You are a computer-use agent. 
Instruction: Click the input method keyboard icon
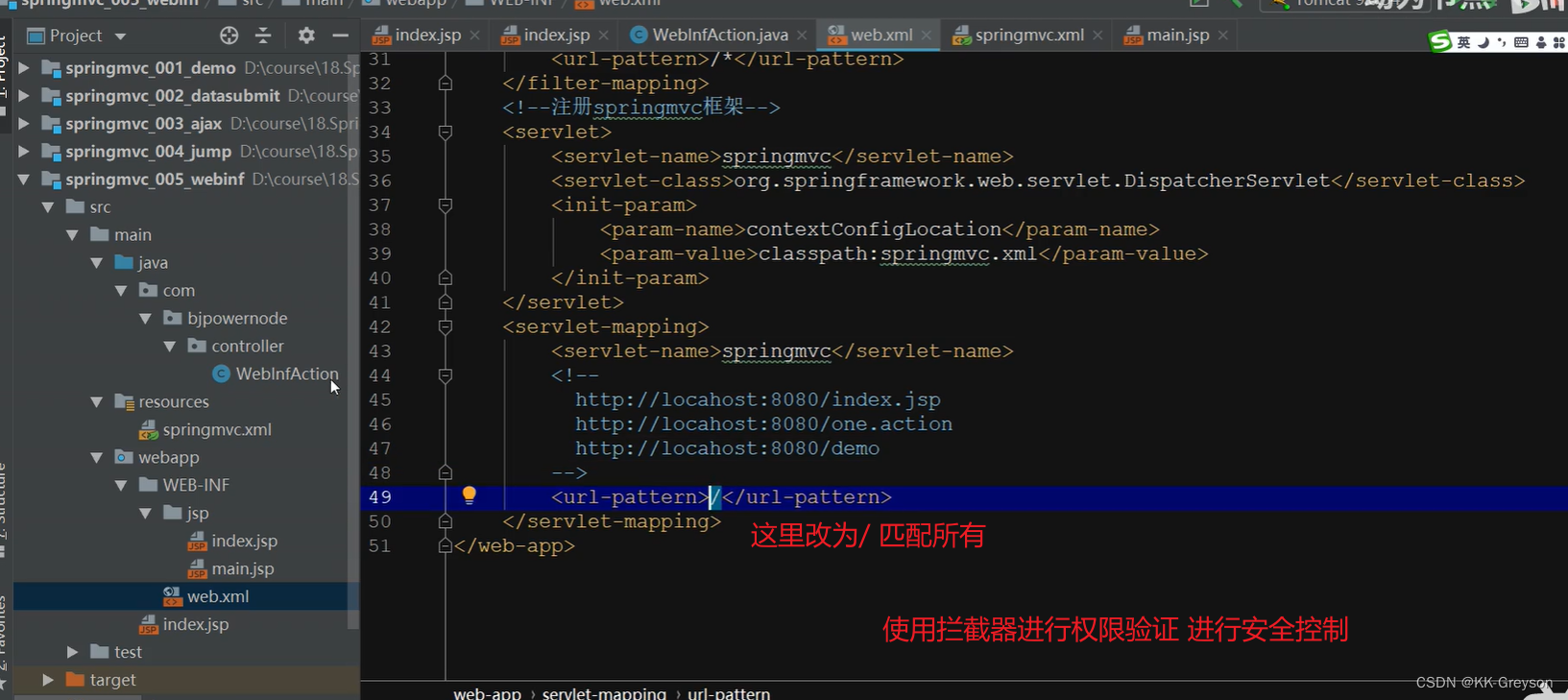[1521, 42]
